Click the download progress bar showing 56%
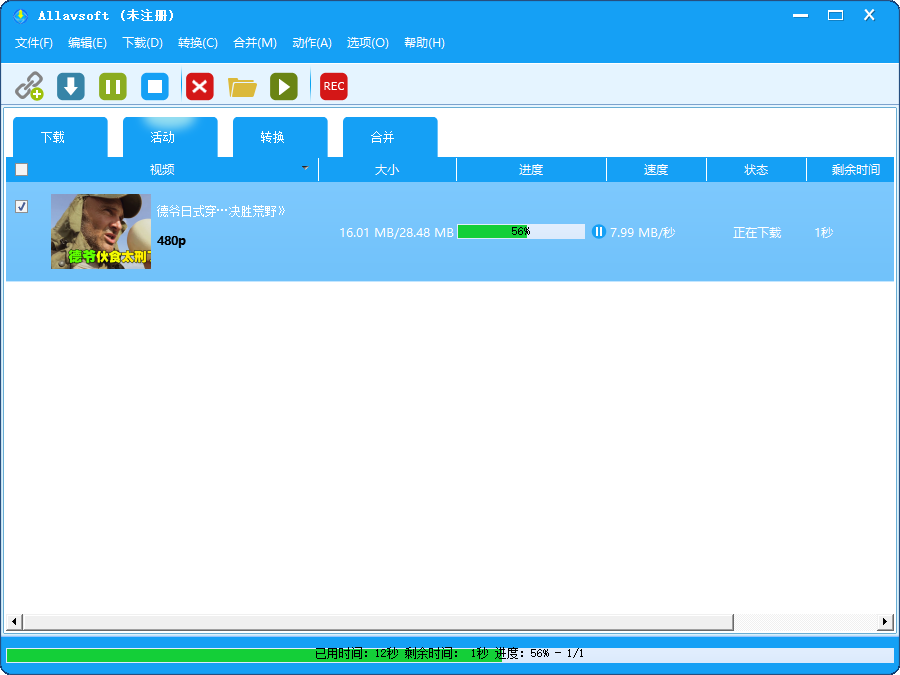This screenshot has width=900, height=675. point(520,231)
